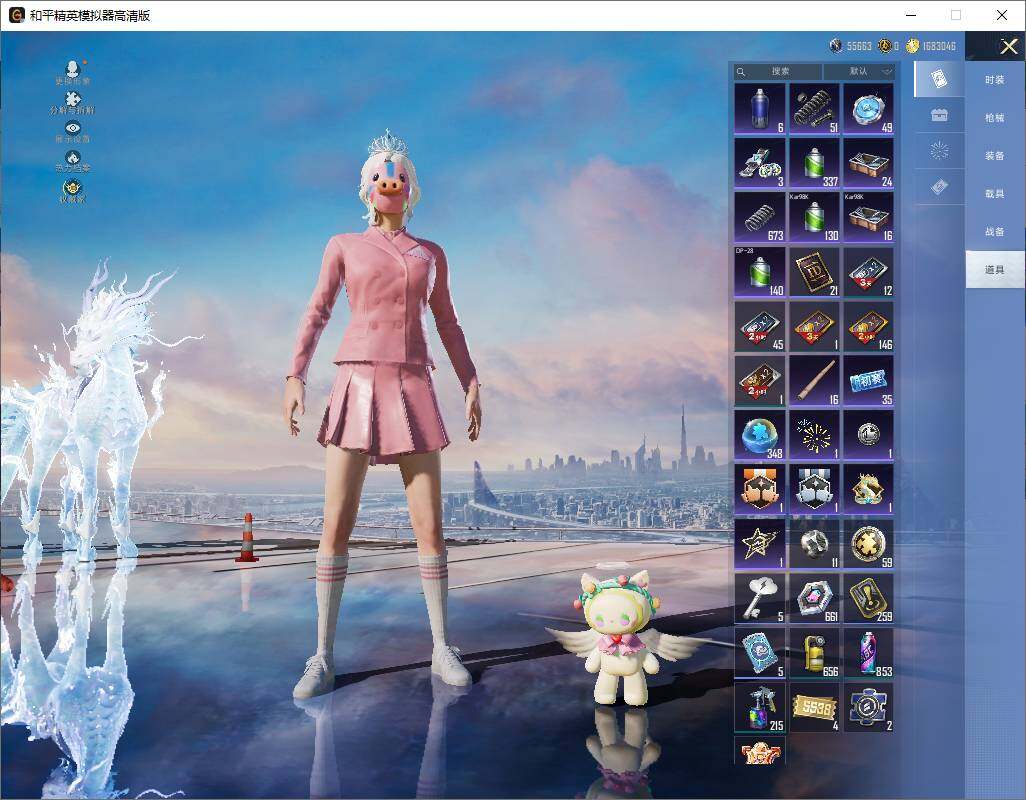Select the card sub-category icon

coord(939,79)
